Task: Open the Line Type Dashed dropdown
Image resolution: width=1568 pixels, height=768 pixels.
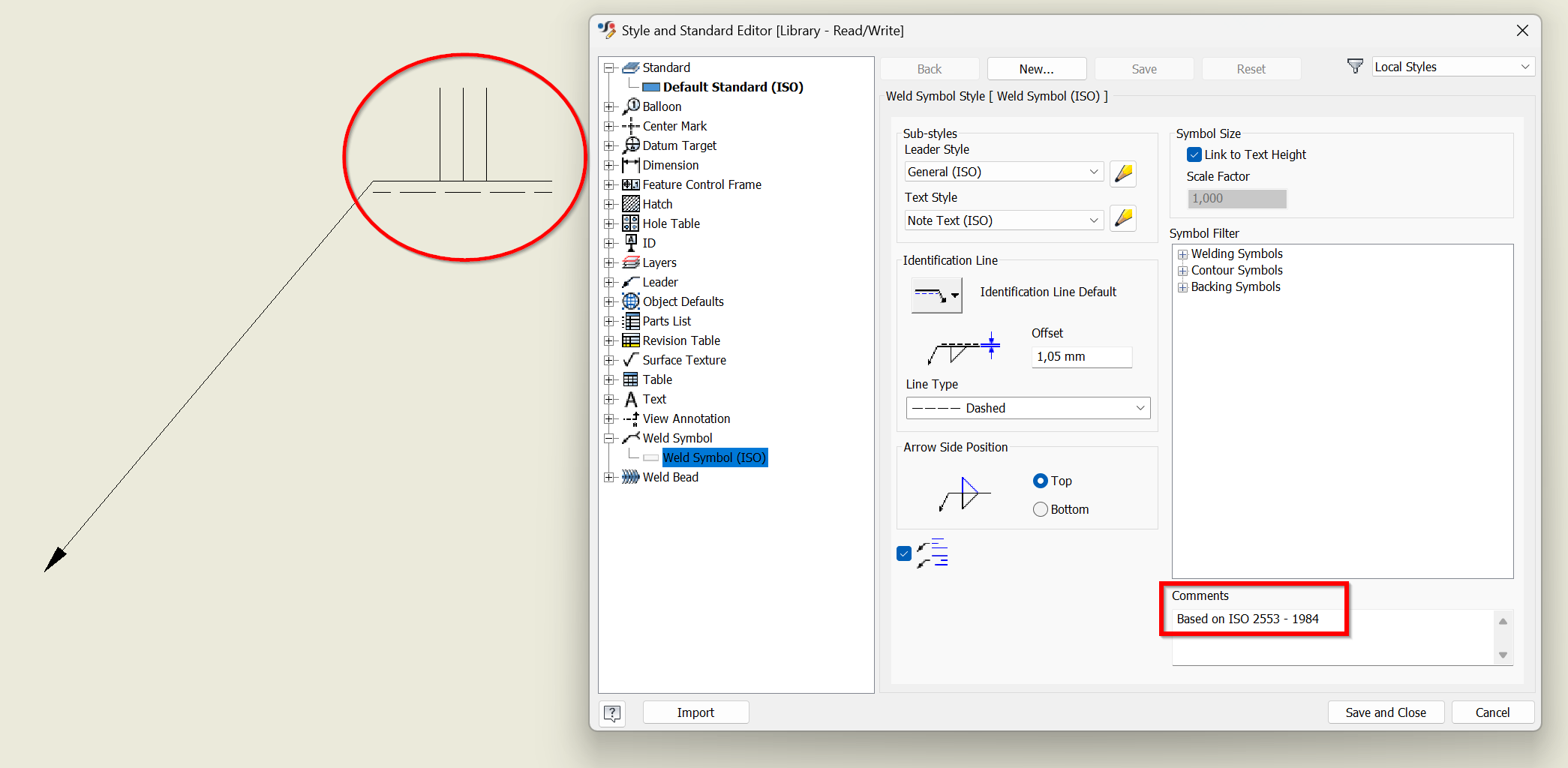Action: 1028,408
